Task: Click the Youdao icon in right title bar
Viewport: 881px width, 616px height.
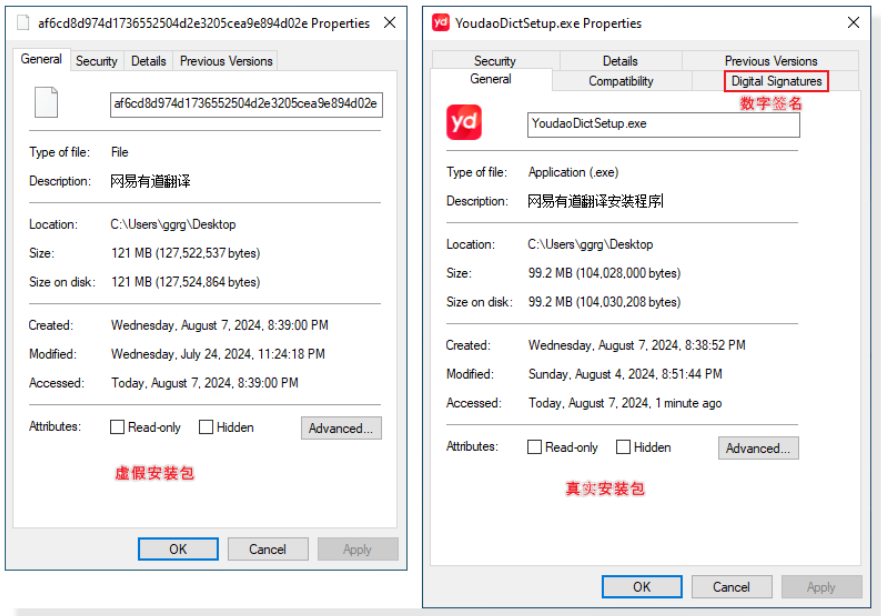Action: [x=440, y=22]
